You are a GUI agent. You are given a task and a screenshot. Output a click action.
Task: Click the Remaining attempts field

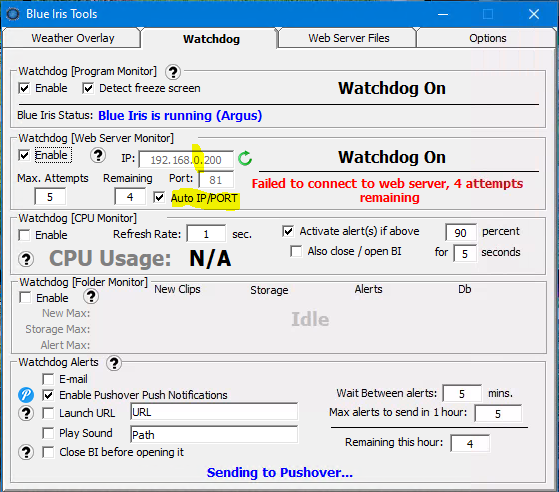click(x=130, y=197)
